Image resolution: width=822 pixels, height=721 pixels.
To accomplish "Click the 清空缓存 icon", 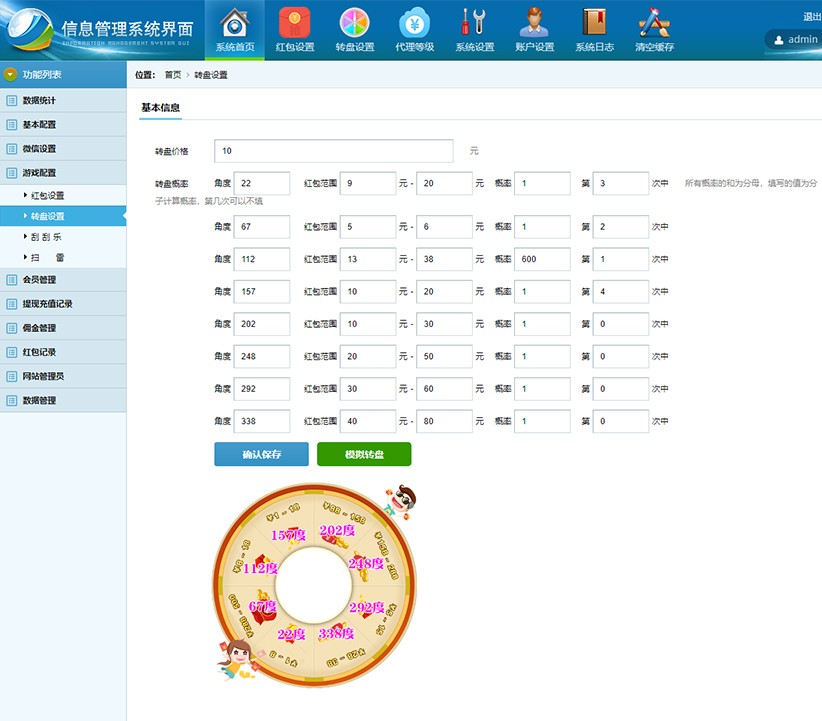I will [x=654, y=22].
